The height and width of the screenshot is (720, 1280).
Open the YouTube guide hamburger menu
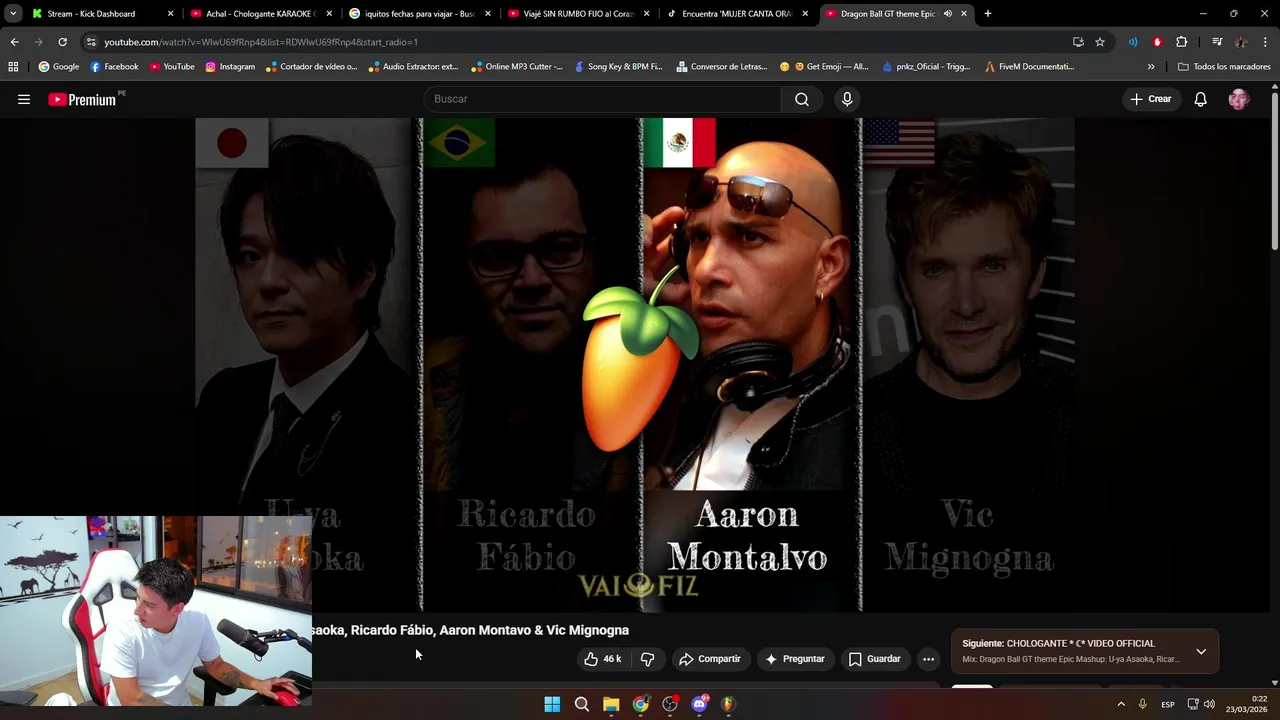coord(24,99)
